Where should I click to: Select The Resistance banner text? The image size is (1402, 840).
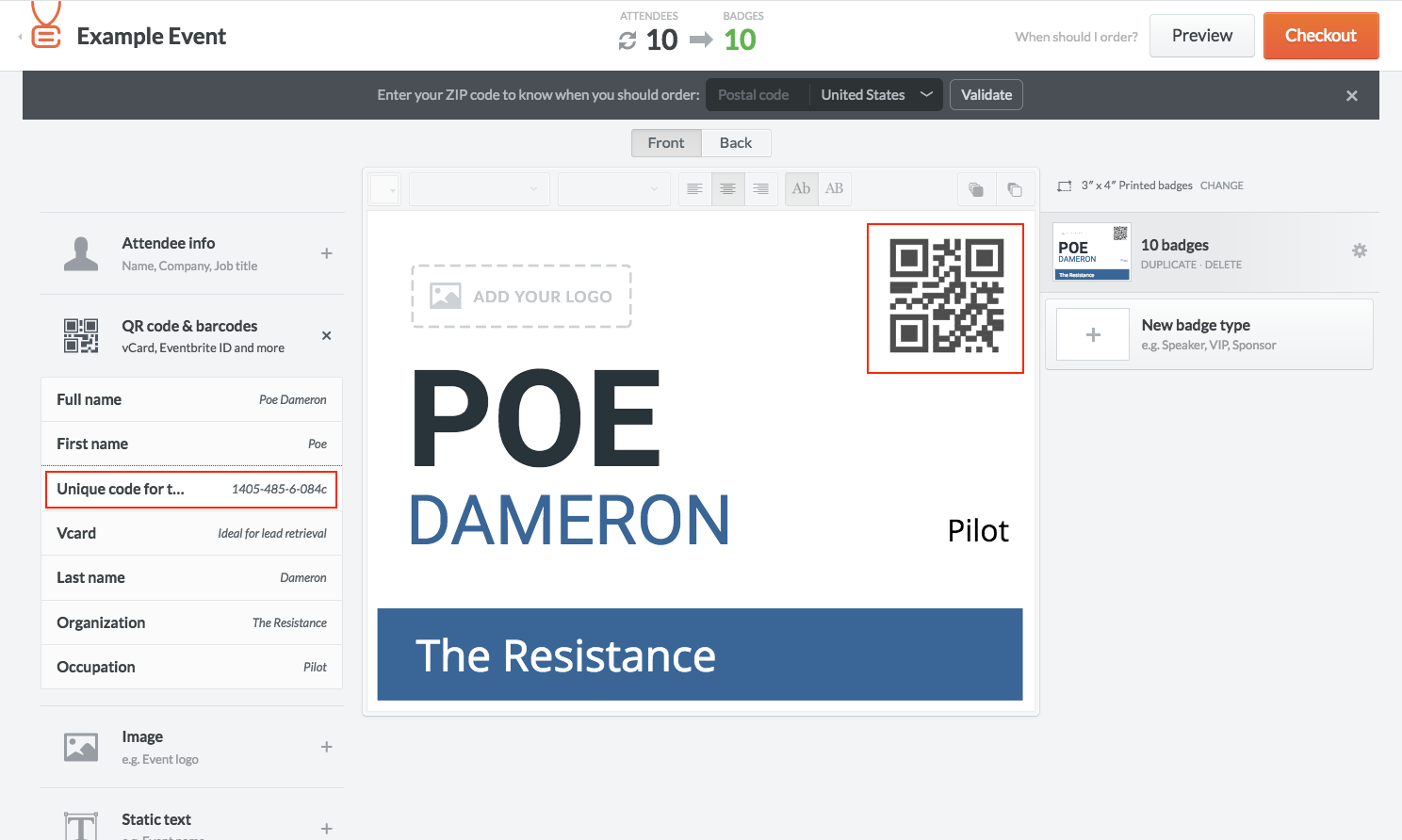point(565,655)
